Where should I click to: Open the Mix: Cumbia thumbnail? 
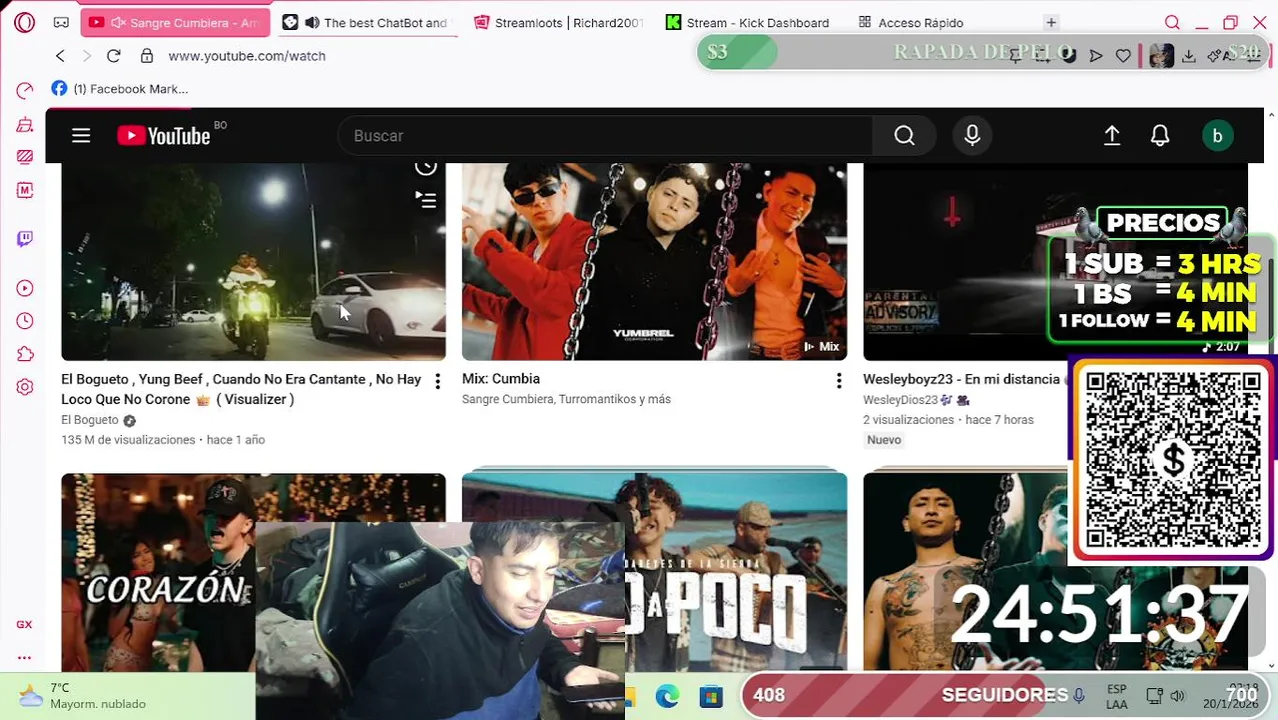[654, 261]
